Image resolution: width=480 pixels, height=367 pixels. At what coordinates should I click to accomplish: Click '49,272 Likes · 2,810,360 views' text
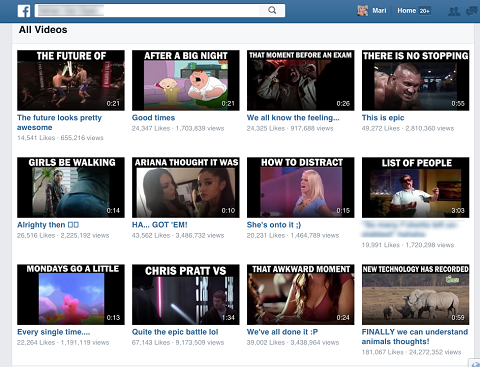coord(408,128)
